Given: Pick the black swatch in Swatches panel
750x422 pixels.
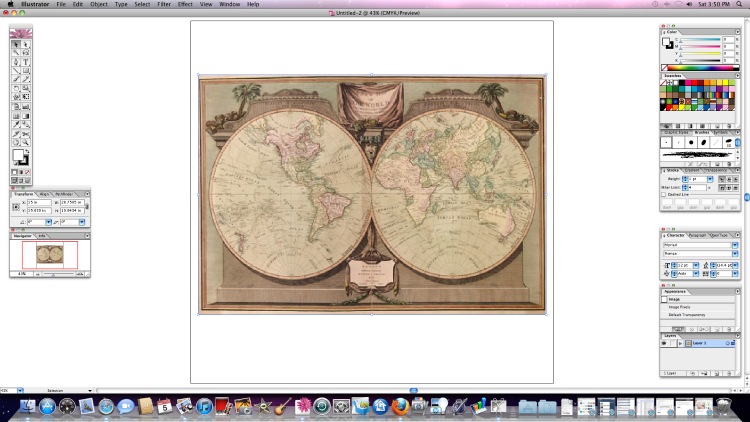Looking at the screenshot, I should click(x=682, y=83).
